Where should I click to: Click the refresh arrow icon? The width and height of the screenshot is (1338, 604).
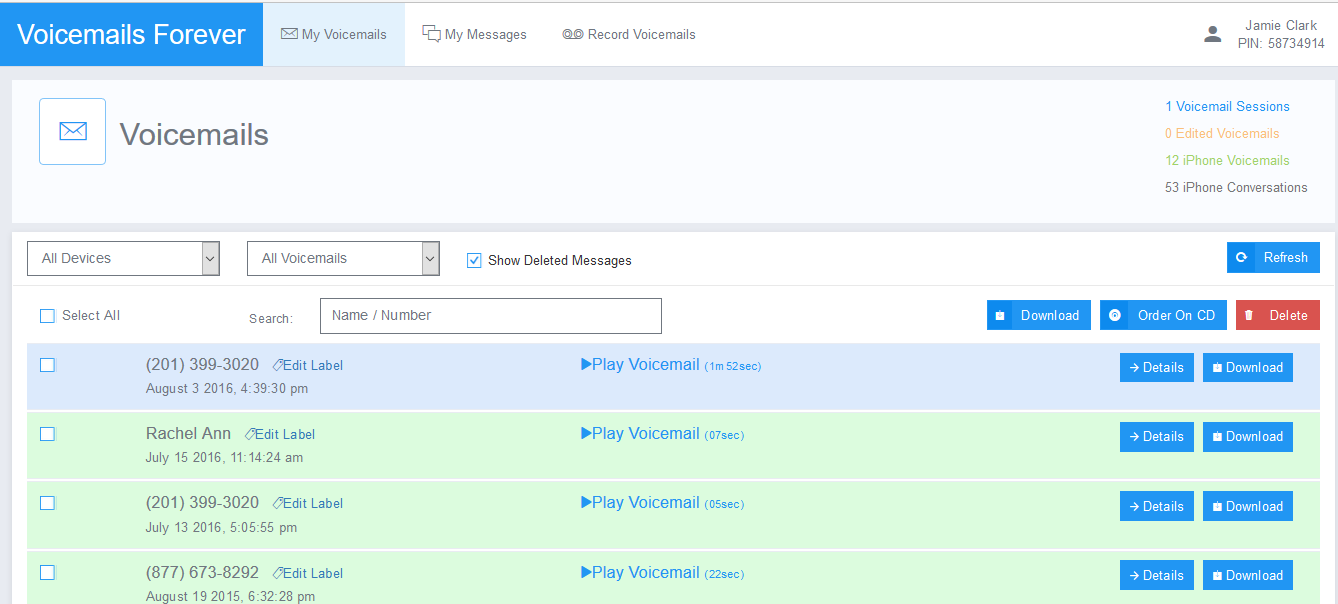1241,257
